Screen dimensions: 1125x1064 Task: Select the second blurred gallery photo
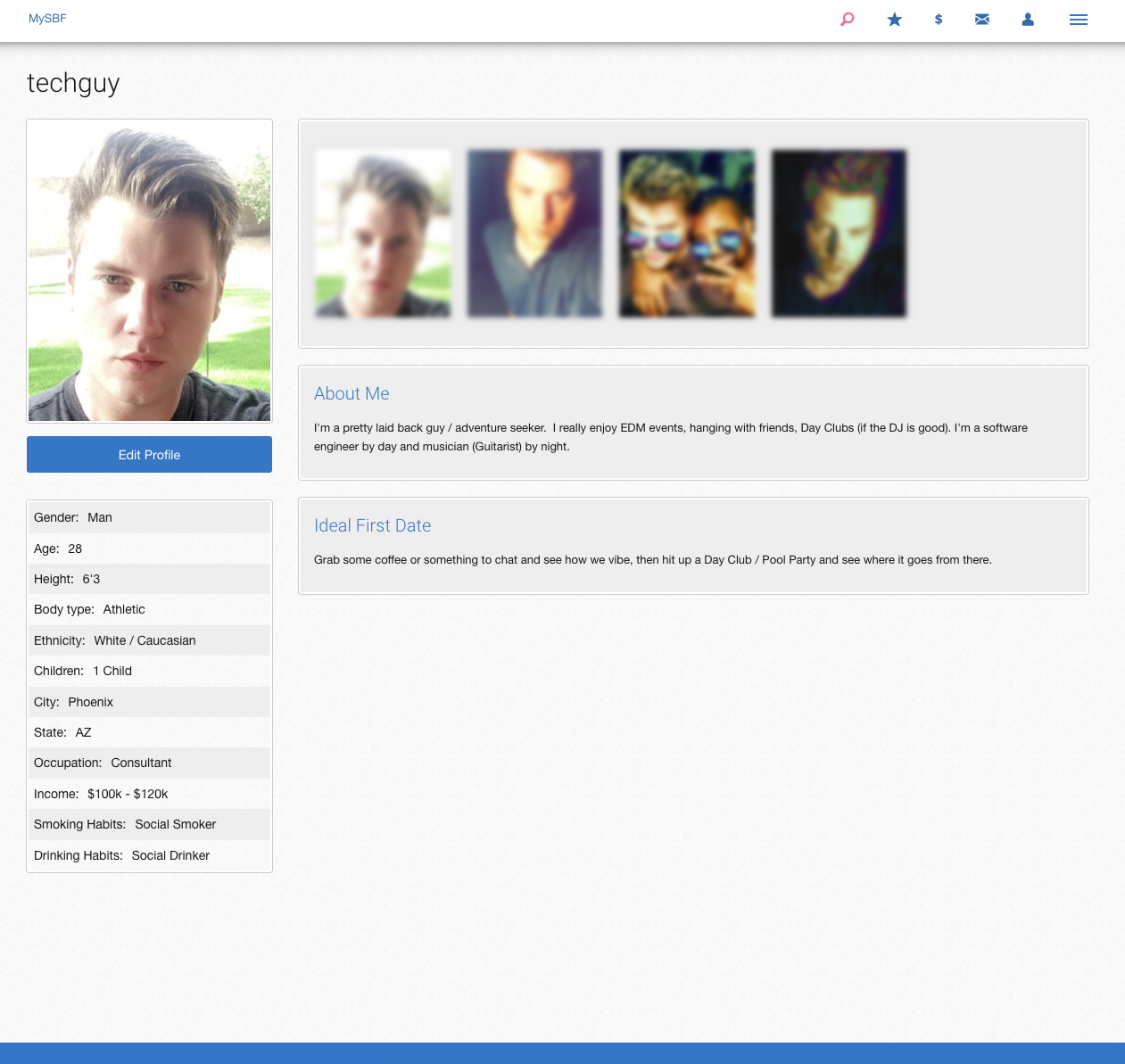point(534,234)
